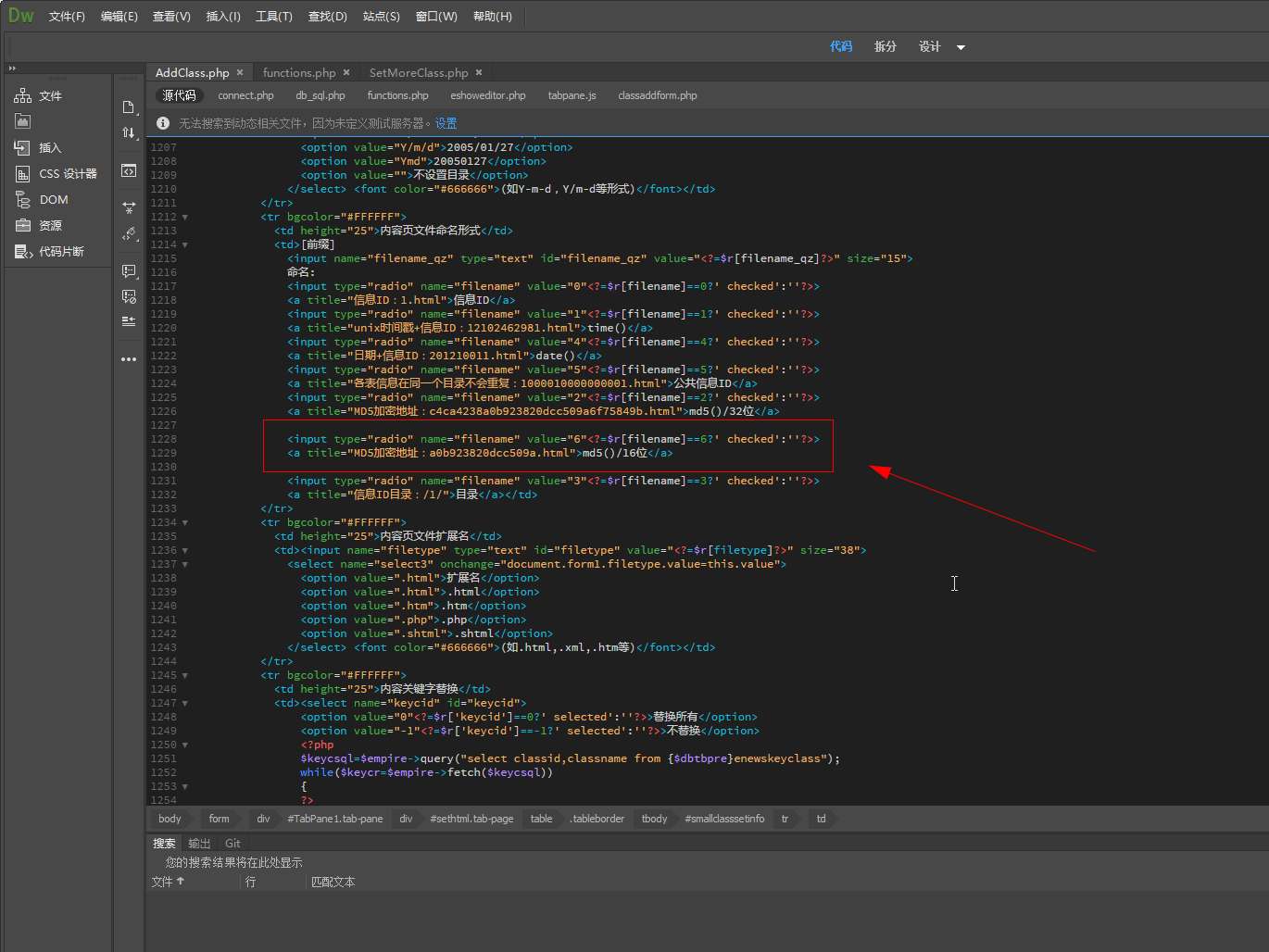Click the 设置 link in info bar
The width and height of the screenshot is (1269, 952).
446,123
